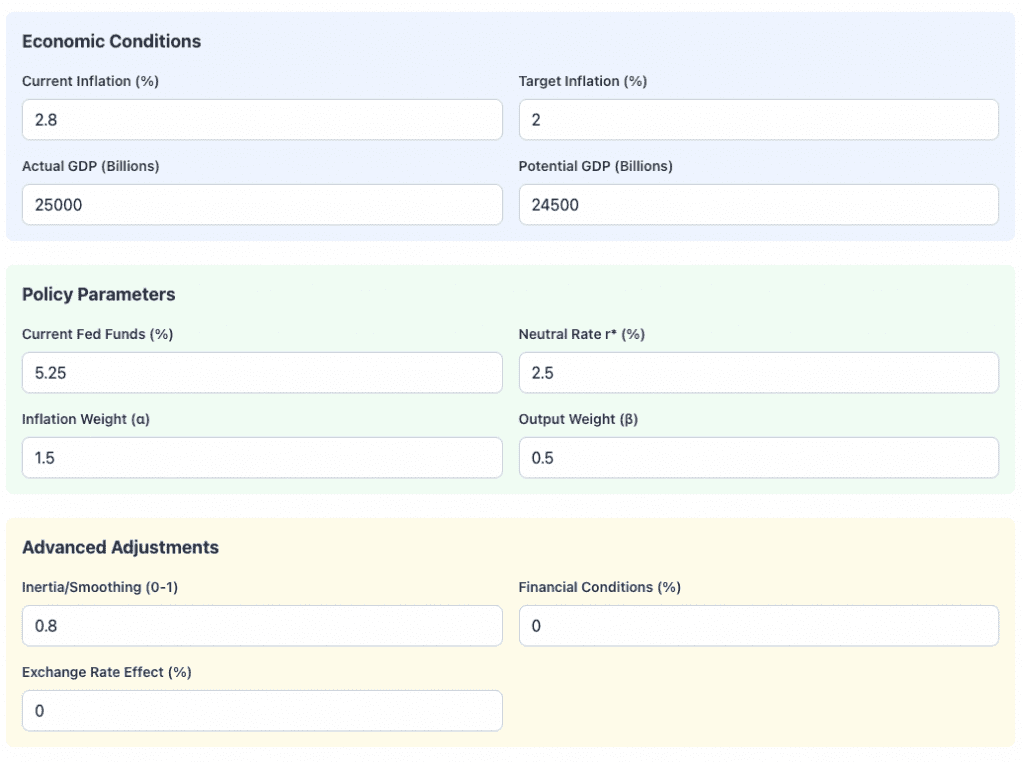
Task: Edit the Current Fed Funds rate field
Action: (261, 373)
